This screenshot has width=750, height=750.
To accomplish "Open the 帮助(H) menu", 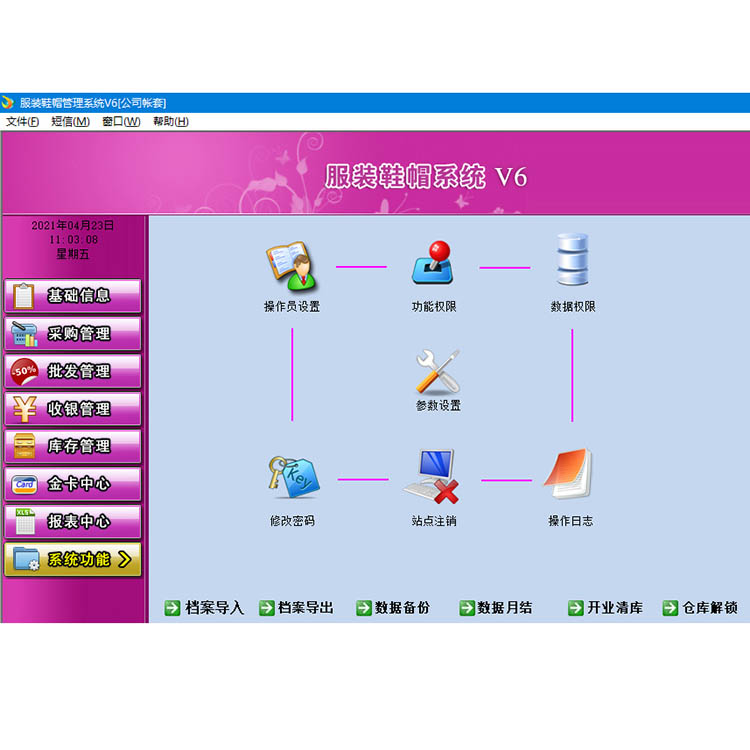I will 171,121.
